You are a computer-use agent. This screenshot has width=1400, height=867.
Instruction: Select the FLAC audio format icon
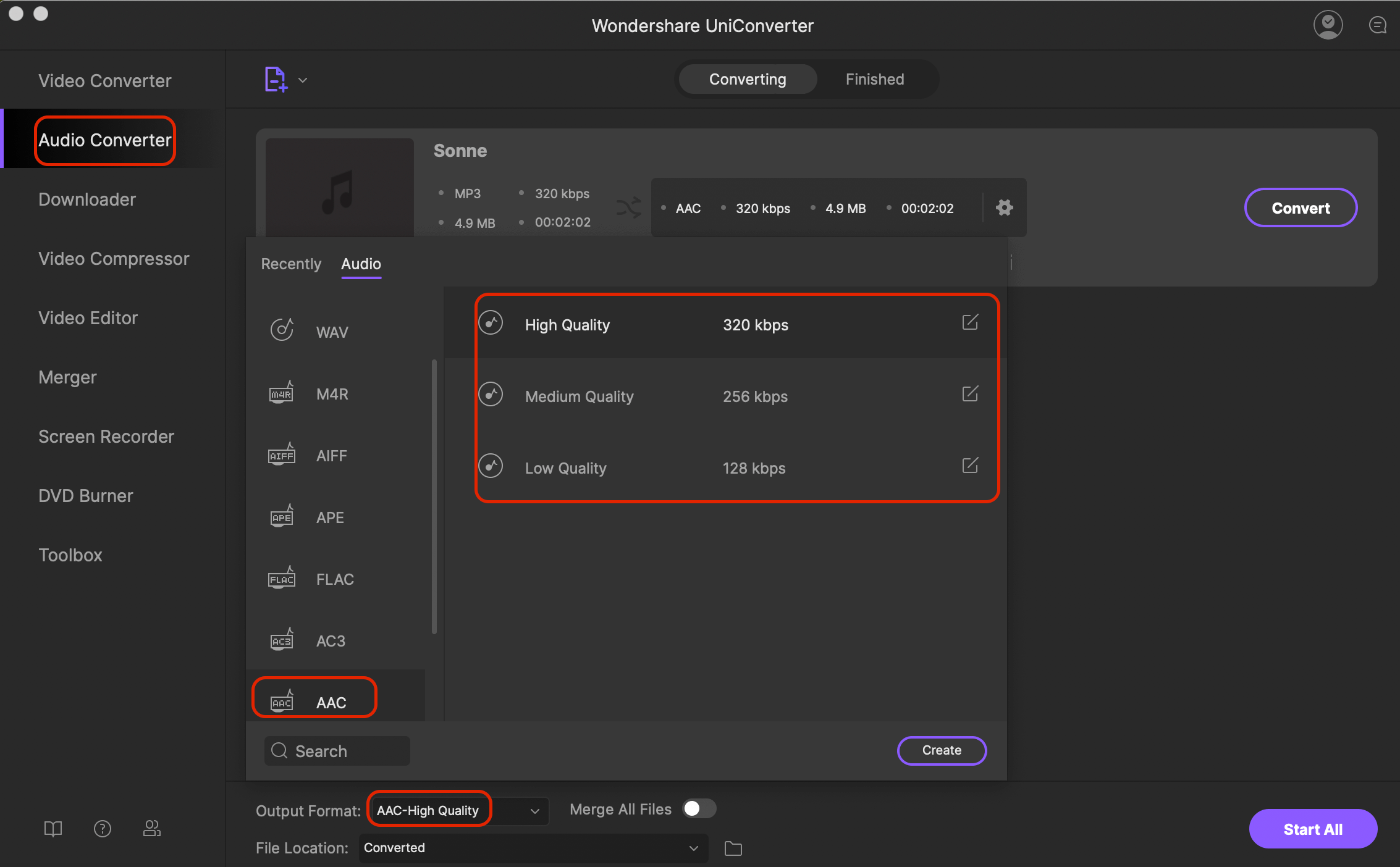tap(281, 578)
